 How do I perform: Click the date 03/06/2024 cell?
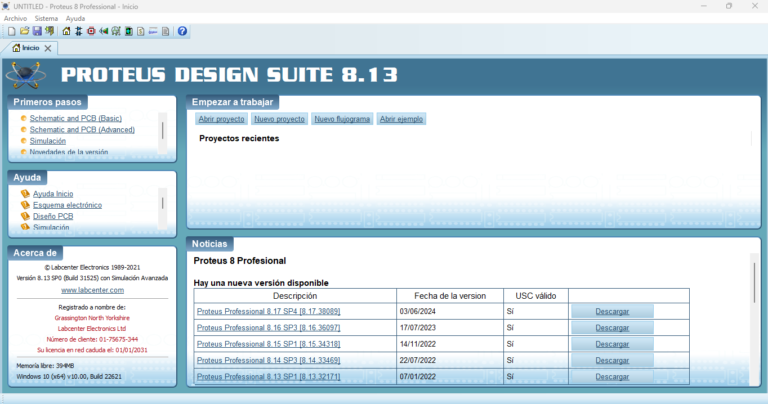(x=450, y=311)
